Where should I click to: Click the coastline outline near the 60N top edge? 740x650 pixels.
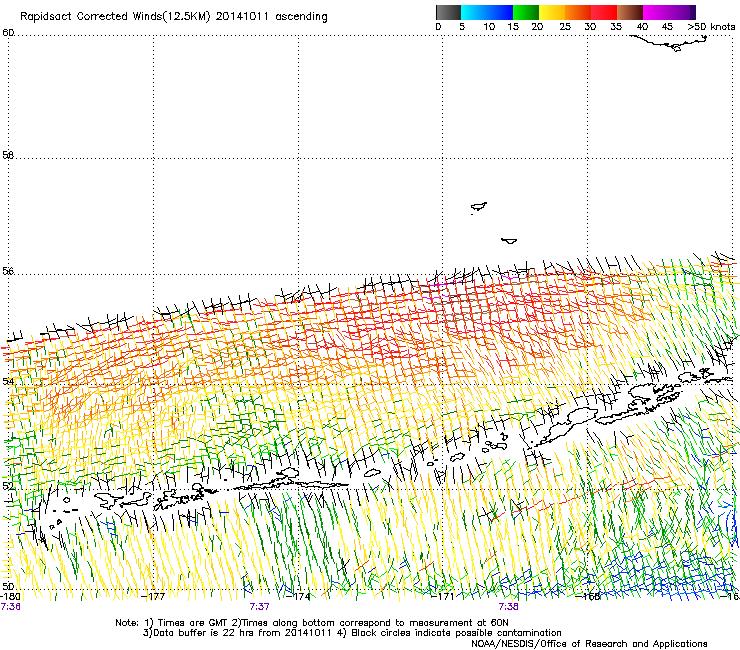669,43
